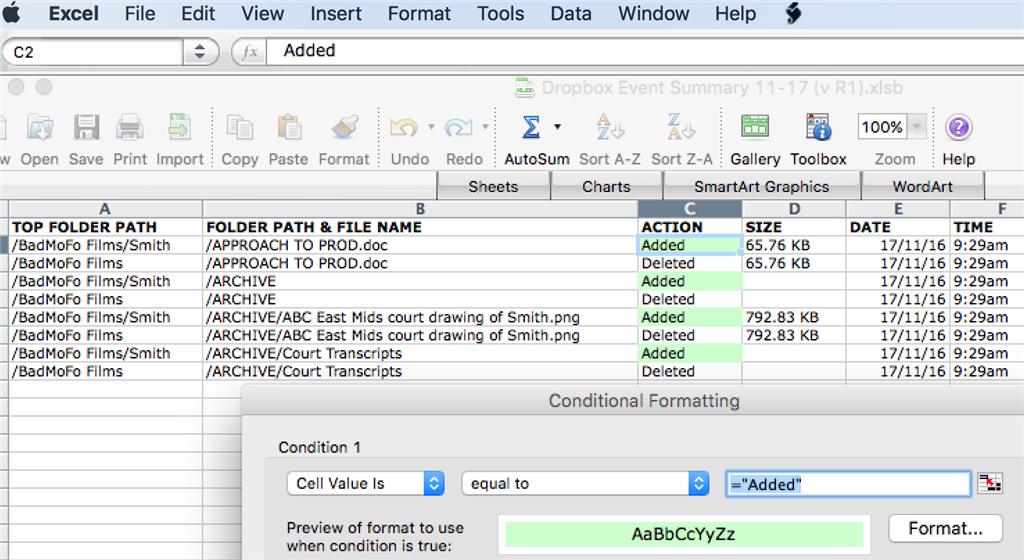Image resolution: width=1024 pixels, height=560 pixels.
Task: Open the Name Box dropdown stepper
Action: point(199,52)
